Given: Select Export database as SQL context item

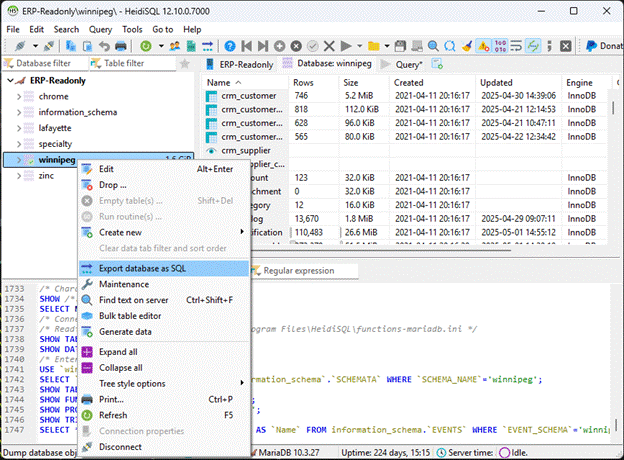Looking at the screenshot, I should pyautogui.click(x=164, y=269).
